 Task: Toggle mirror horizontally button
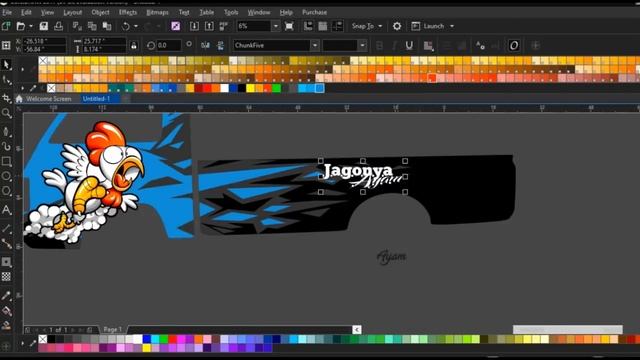coord(205,45)
